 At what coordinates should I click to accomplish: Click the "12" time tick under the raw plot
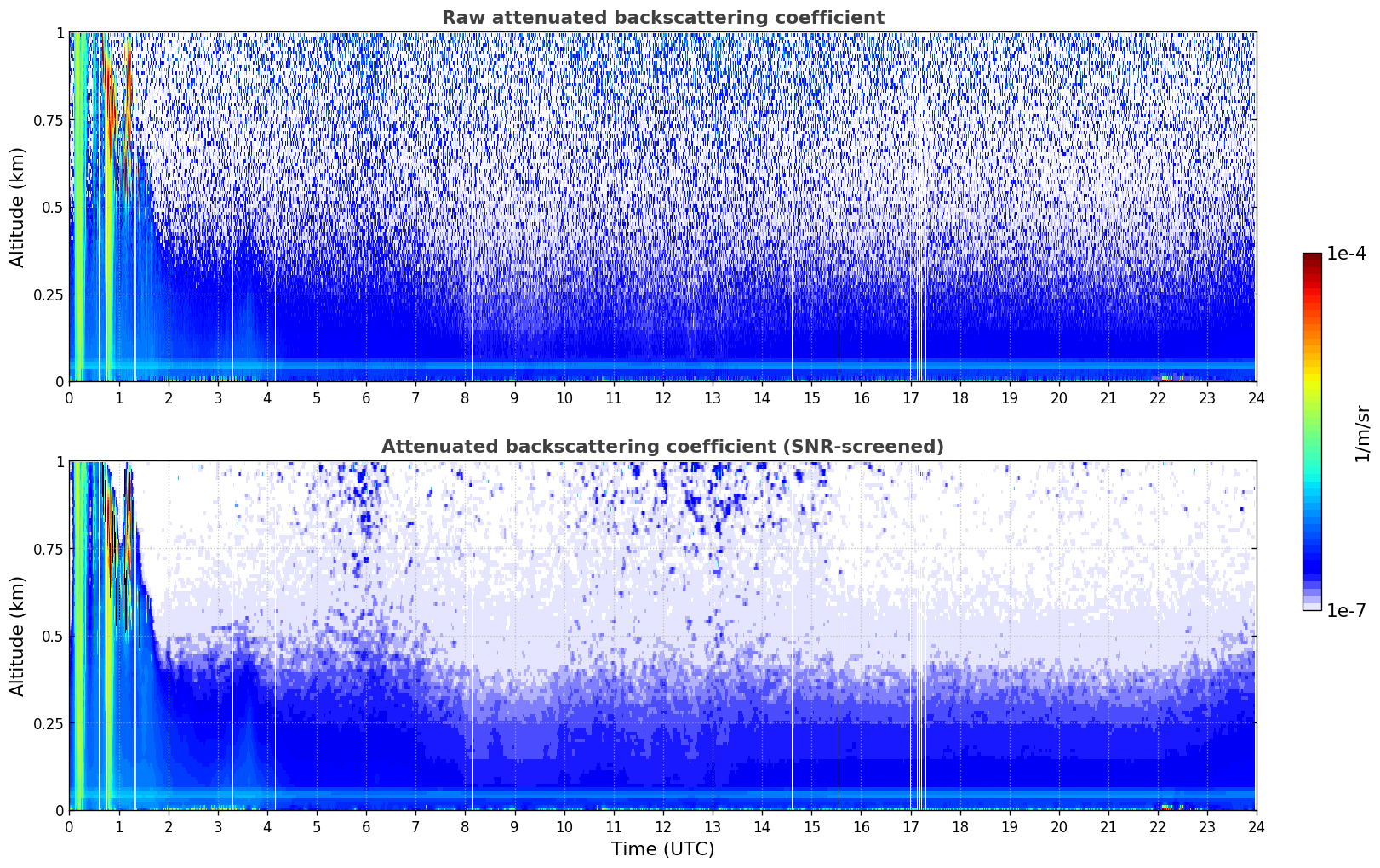(x=663, y=397)
